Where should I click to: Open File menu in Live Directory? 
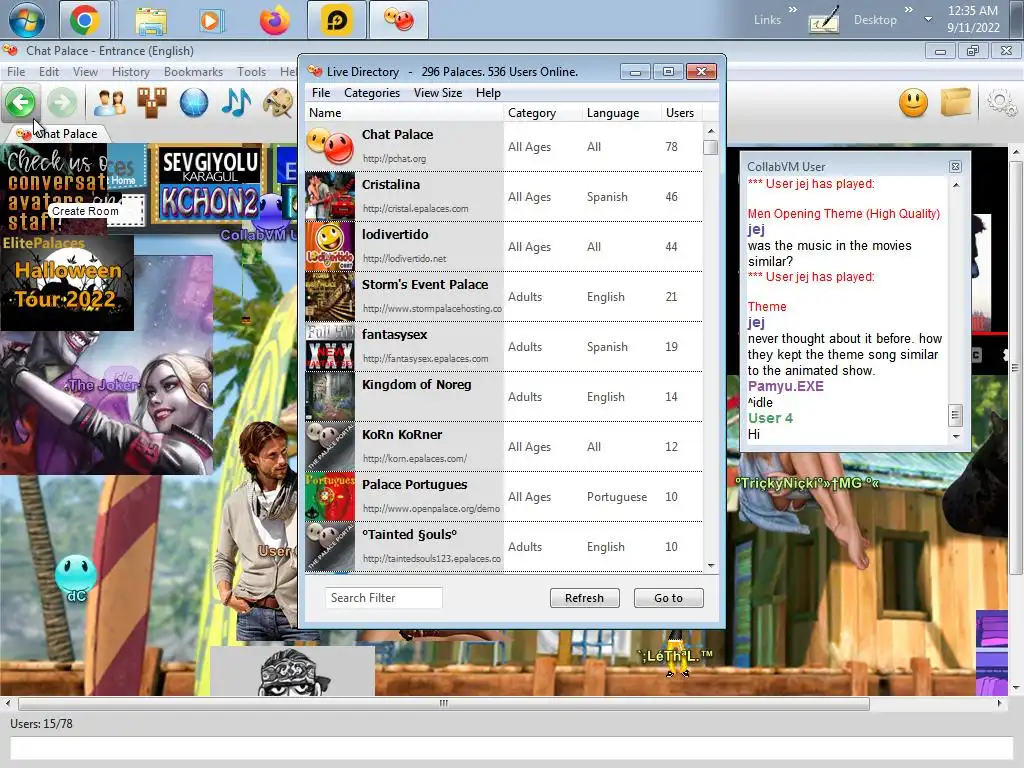321,93
